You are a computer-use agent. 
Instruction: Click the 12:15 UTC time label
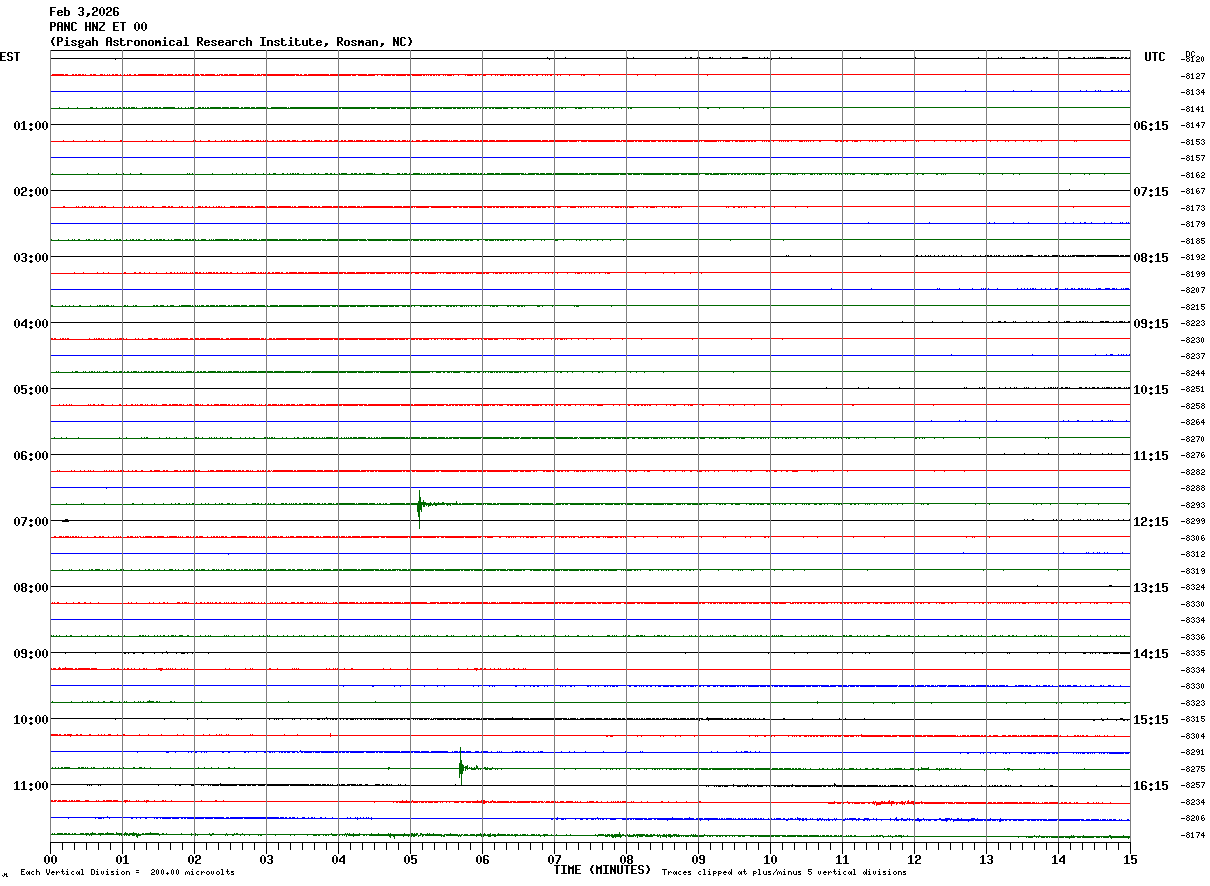pyautogui.click(x=1150, y=522)
